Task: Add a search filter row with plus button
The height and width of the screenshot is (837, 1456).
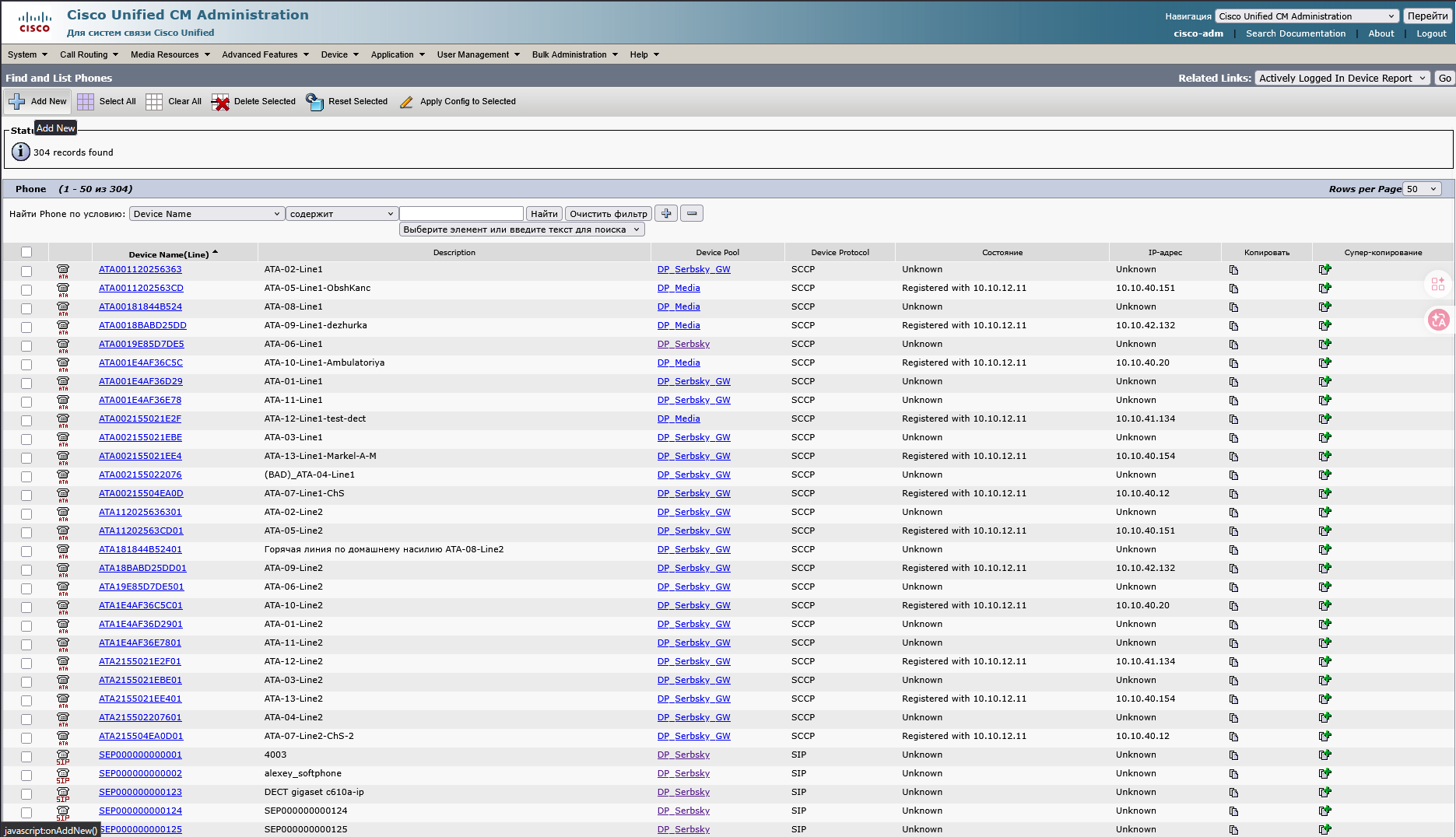Action: click(x=666, y=213)
